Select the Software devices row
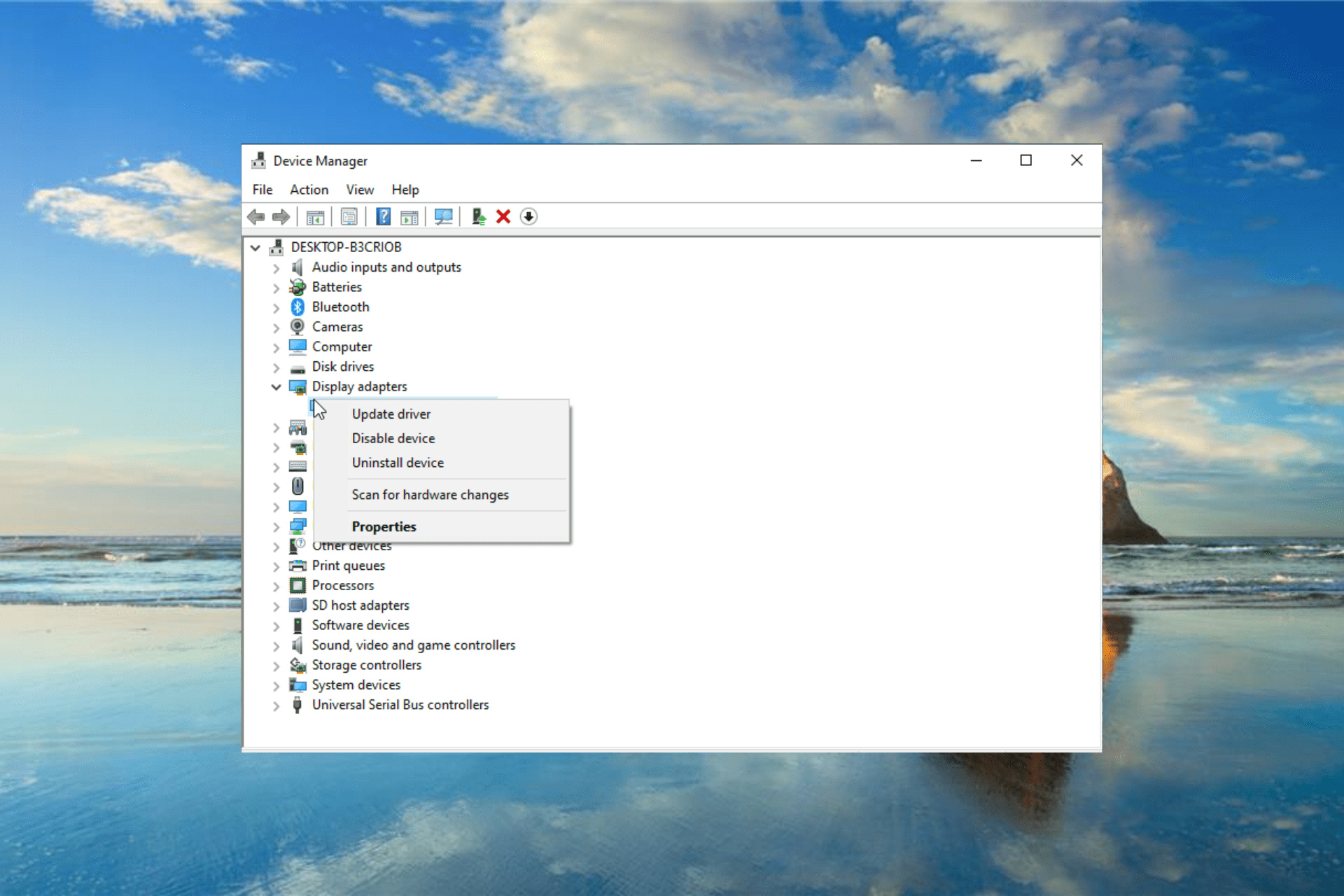 tap(360, 625)
